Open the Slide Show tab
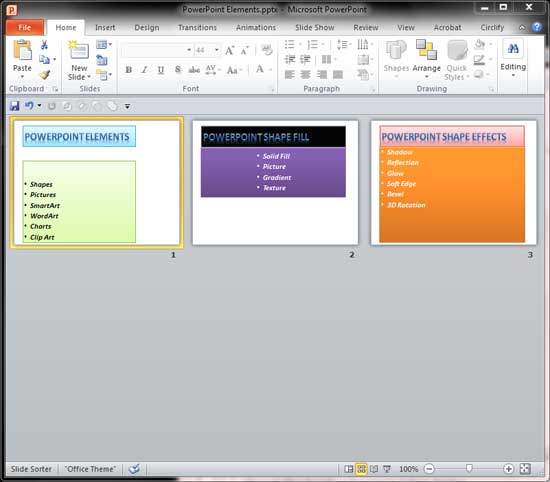This screenshot has width=550, height=482. [x=315, y=27]
